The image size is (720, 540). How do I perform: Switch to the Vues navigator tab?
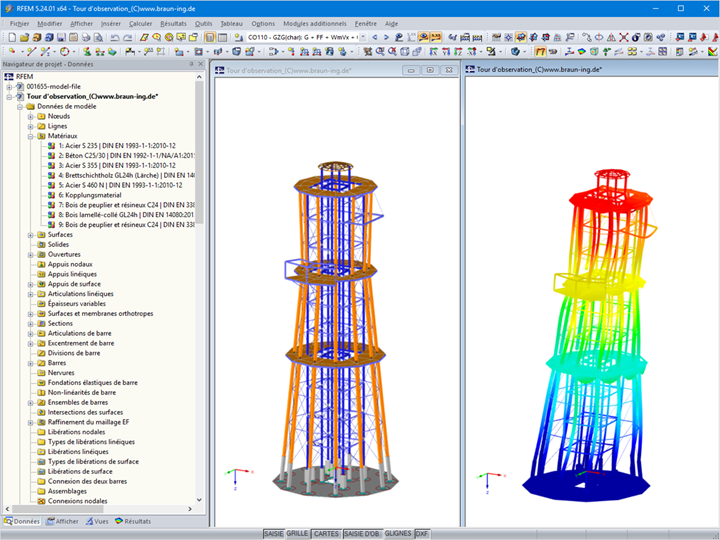tap(97, 522)
